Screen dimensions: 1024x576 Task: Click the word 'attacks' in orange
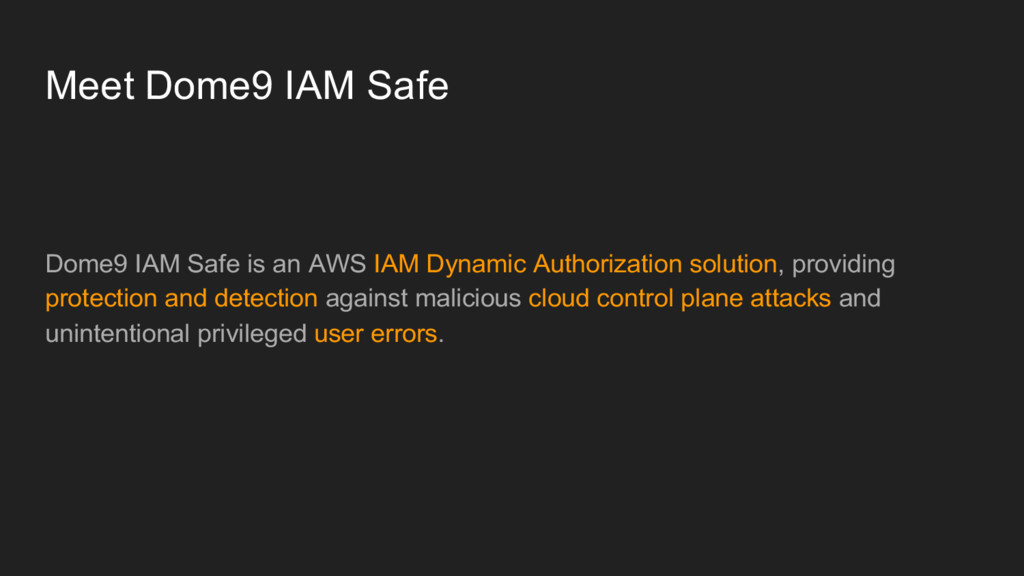(790, 298)
